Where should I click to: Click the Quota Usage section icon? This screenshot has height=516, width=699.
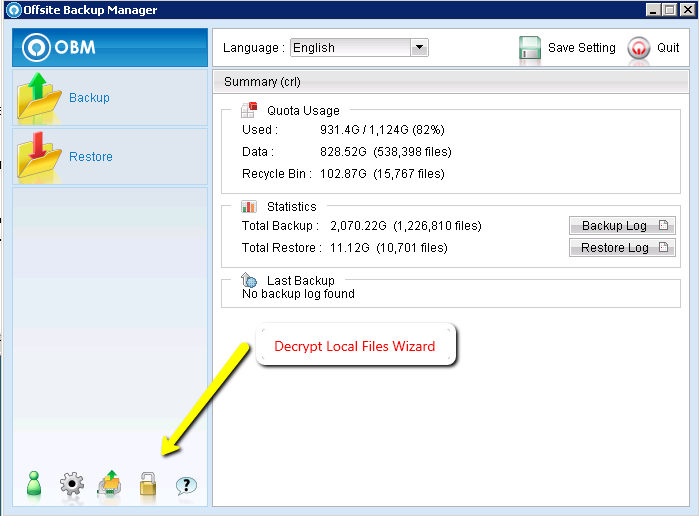(x=249, y=110)
